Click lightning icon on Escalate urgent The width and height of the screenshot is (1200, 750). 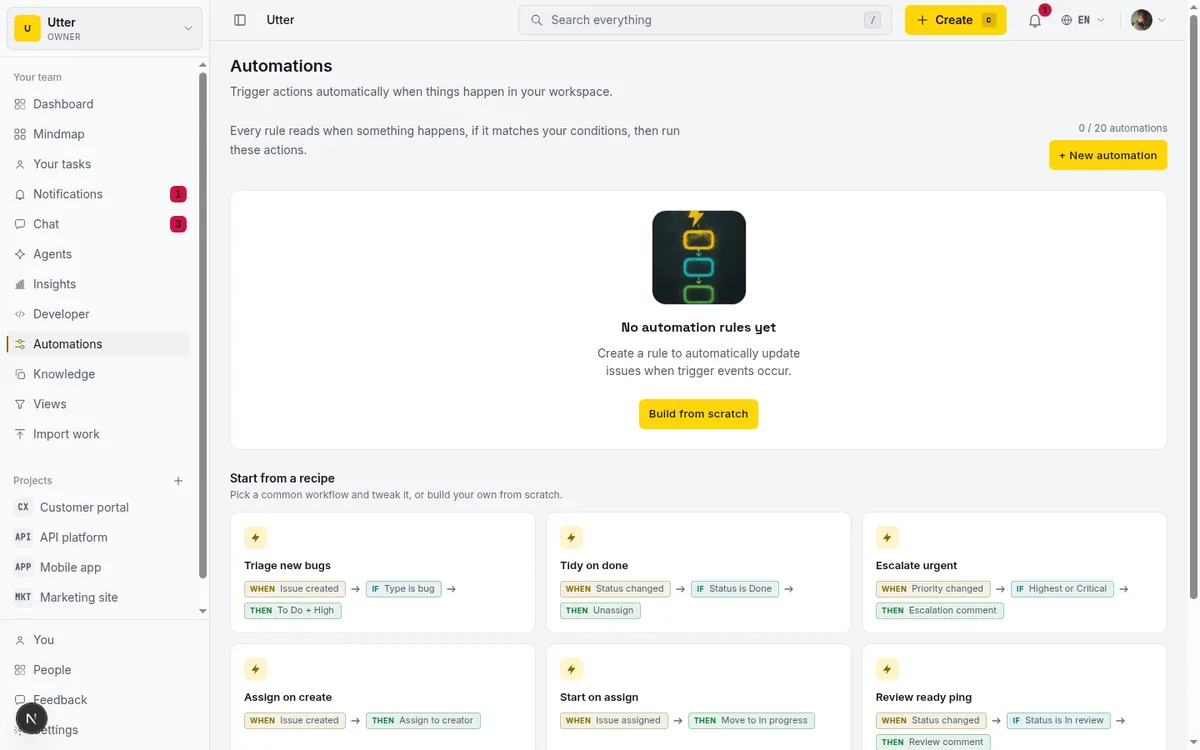(887, 538)
